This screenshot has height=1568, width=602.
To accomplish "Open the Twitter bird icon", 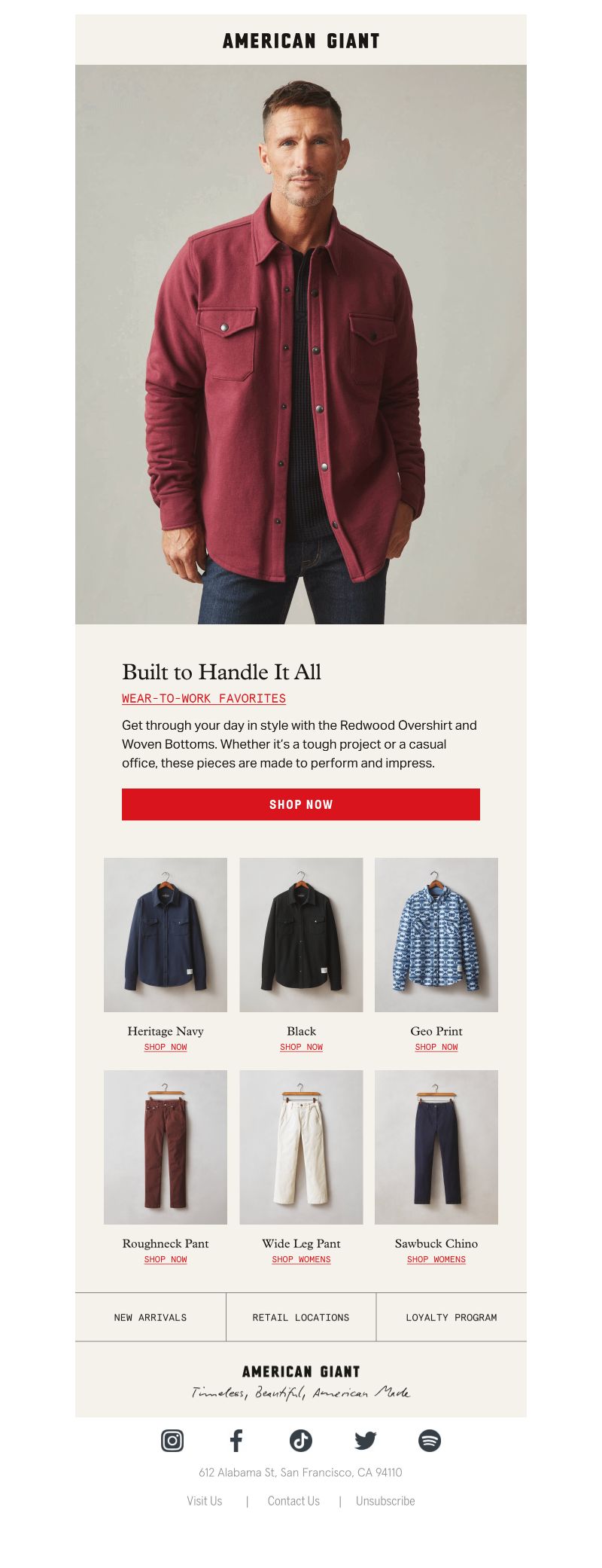I will (x=365, y=1441).
